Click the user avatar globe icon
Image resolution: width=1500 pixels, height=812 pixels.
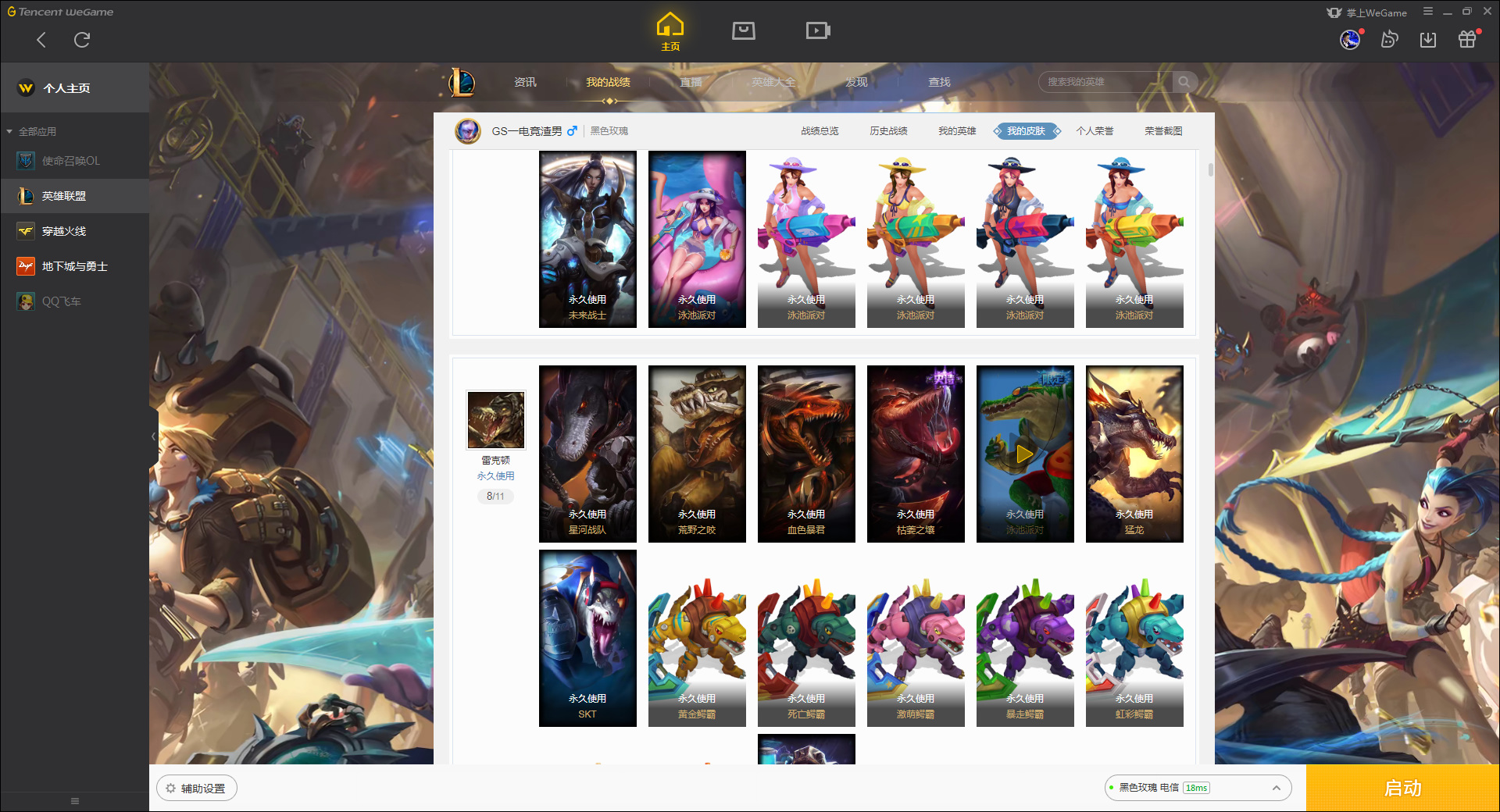(1350, 39)
